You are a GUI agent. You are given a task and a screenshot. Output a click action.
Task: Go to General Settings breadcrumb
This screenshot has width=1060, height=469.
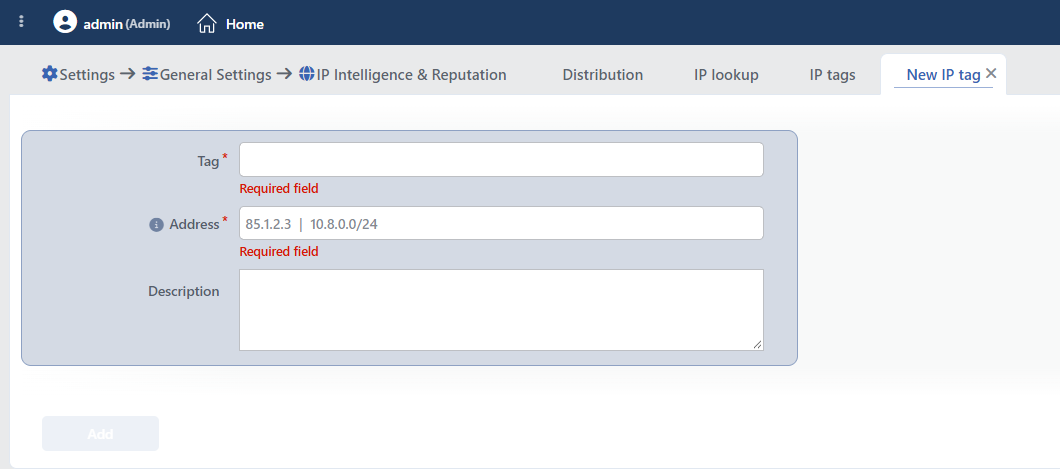pyautogui.click(x=216, y=75)
